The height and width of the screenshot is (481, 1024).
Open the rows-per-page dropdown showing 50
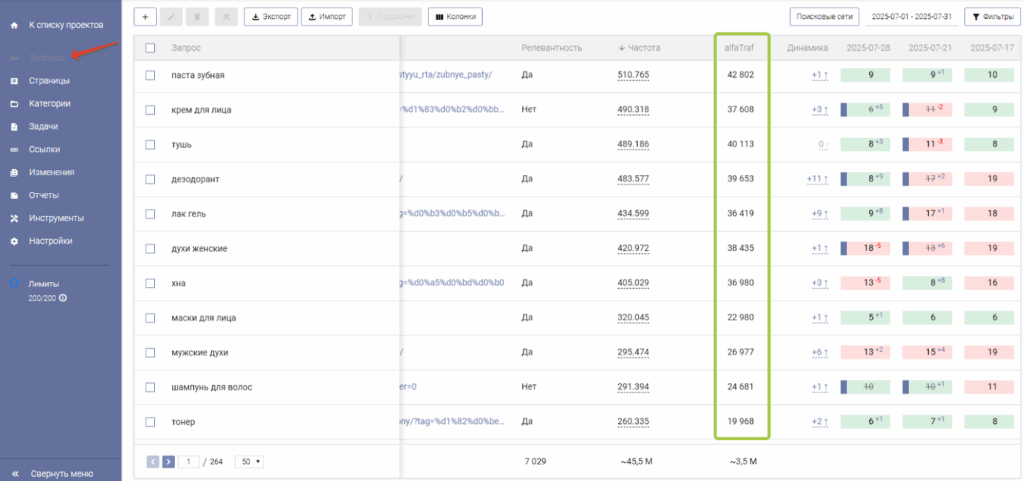(248, 461)
